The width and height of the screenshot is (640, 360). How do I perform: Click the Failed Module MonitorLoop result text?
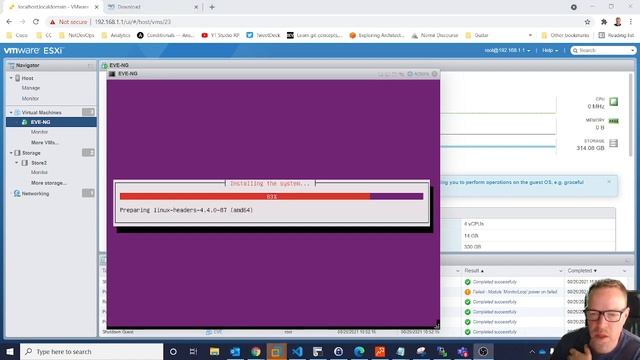[x=515, y=292]
